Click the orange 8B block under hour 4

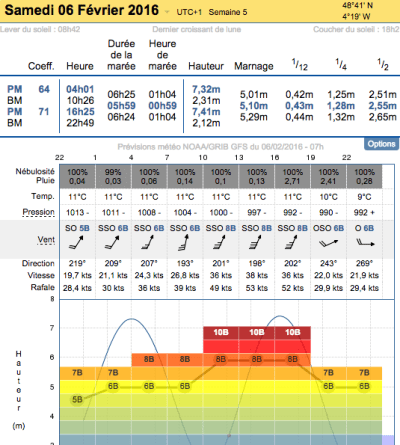(x=149, y=360)
